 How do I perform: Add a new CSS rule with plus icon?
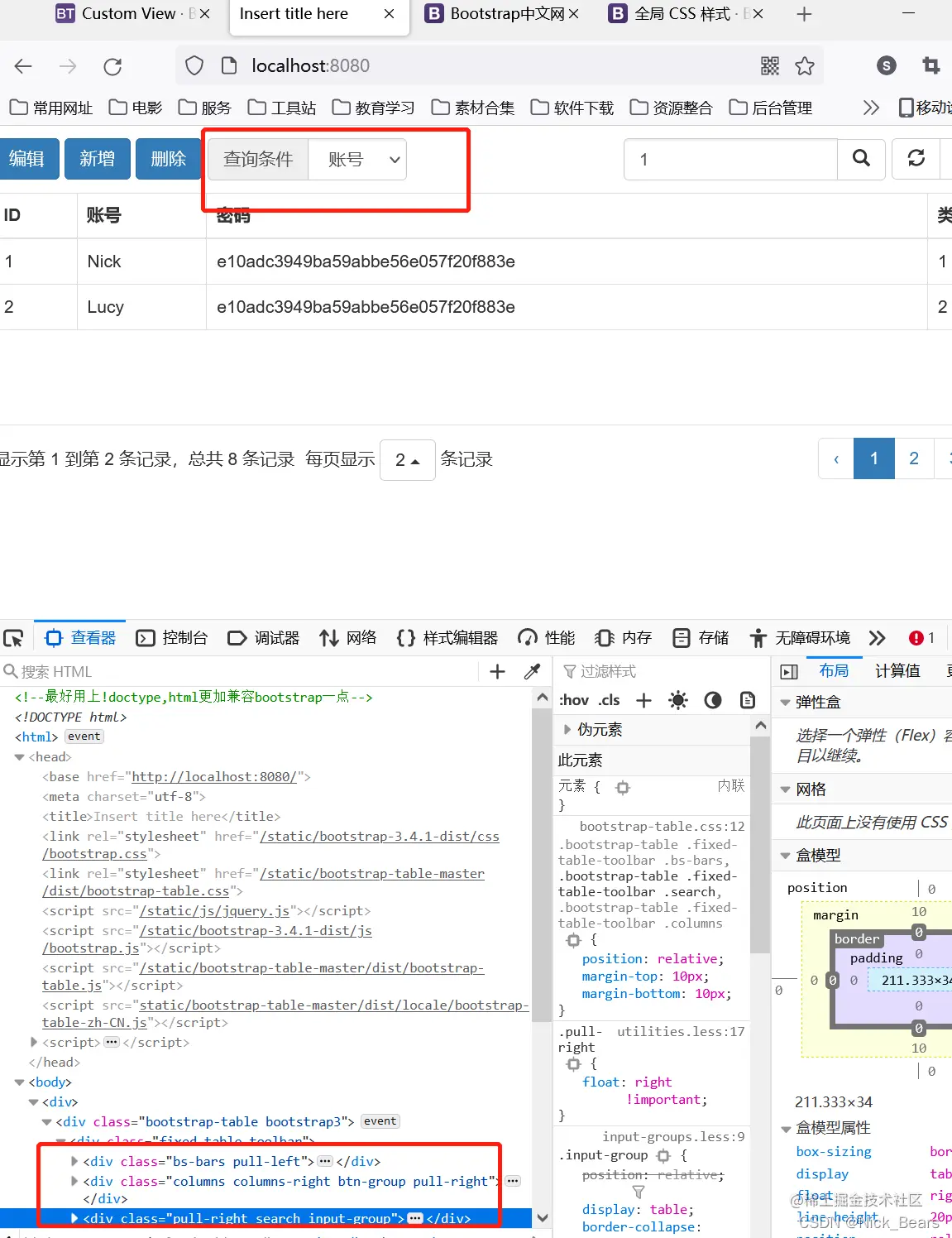pyautogui.click(x=643, y=700)
